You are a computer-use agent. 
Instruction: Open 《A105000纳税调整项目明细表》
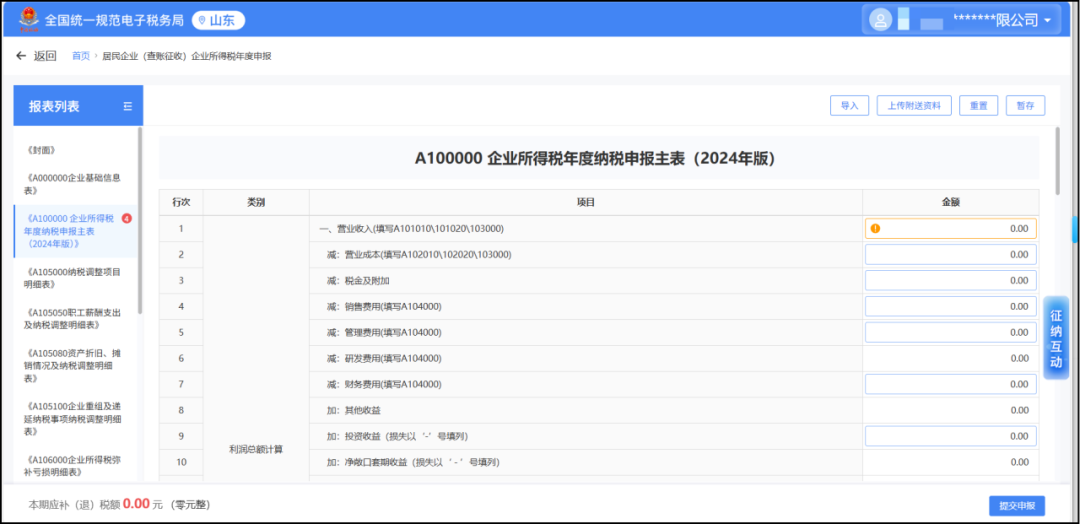tap(73, 277)
